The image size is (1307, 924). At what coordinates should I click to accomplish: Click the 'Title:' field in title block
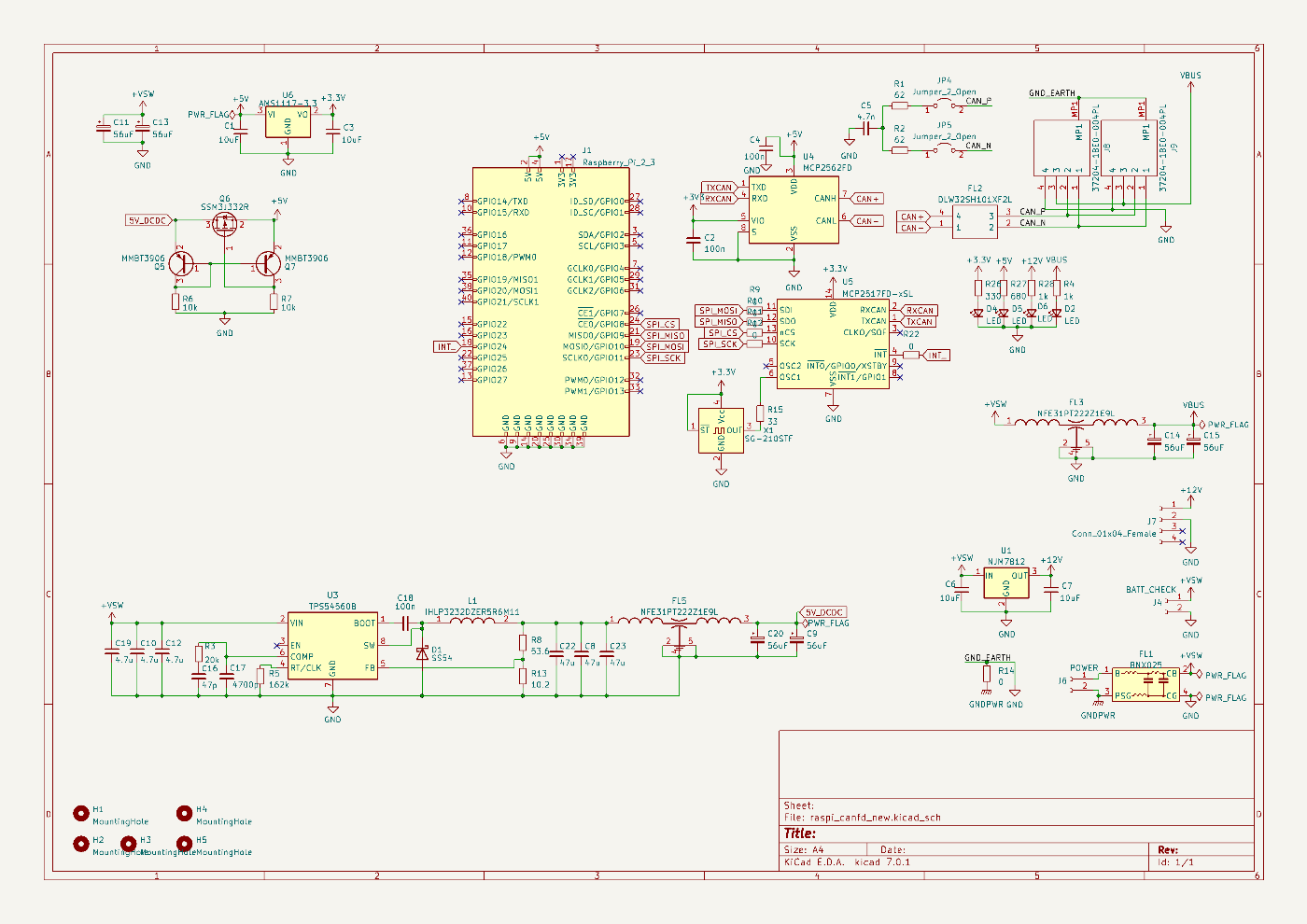800,833
